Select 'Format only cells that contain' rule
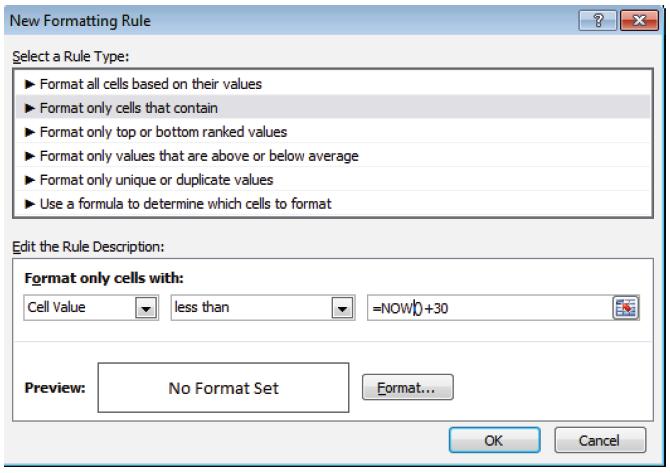 pyautogui.click(x=333, y=108)
